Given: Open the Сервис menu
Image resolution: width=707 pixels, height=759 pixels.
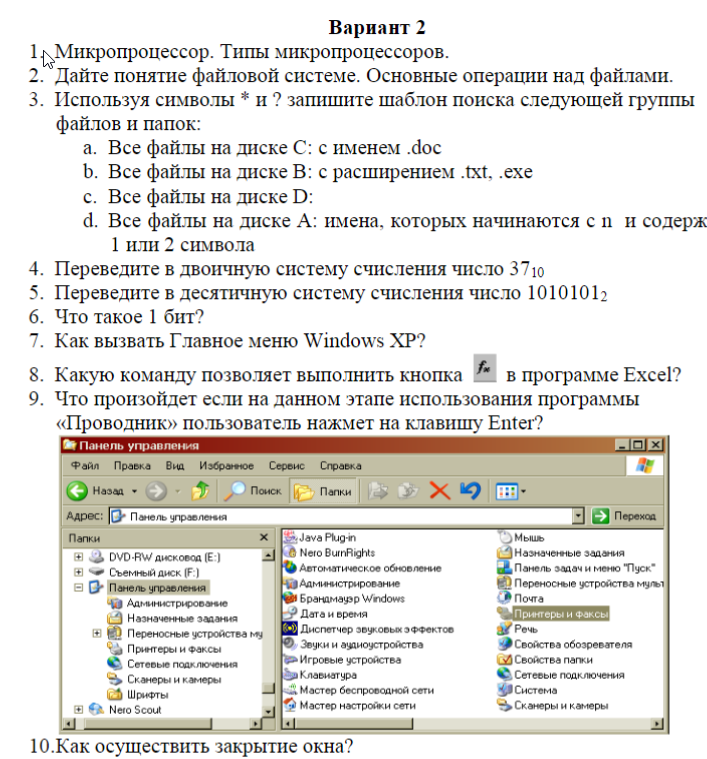Looking at the screenshot, I should pos(286,466).
